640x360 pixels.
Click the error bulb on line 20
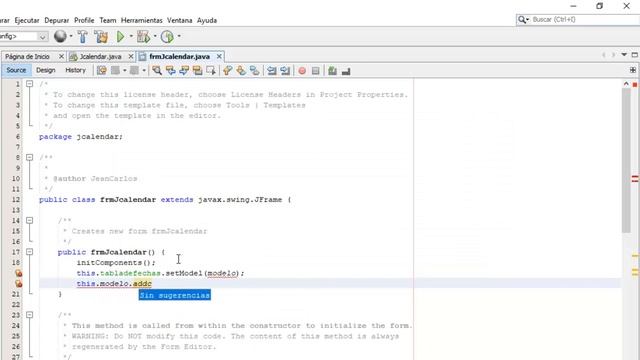tap(18, 283)
